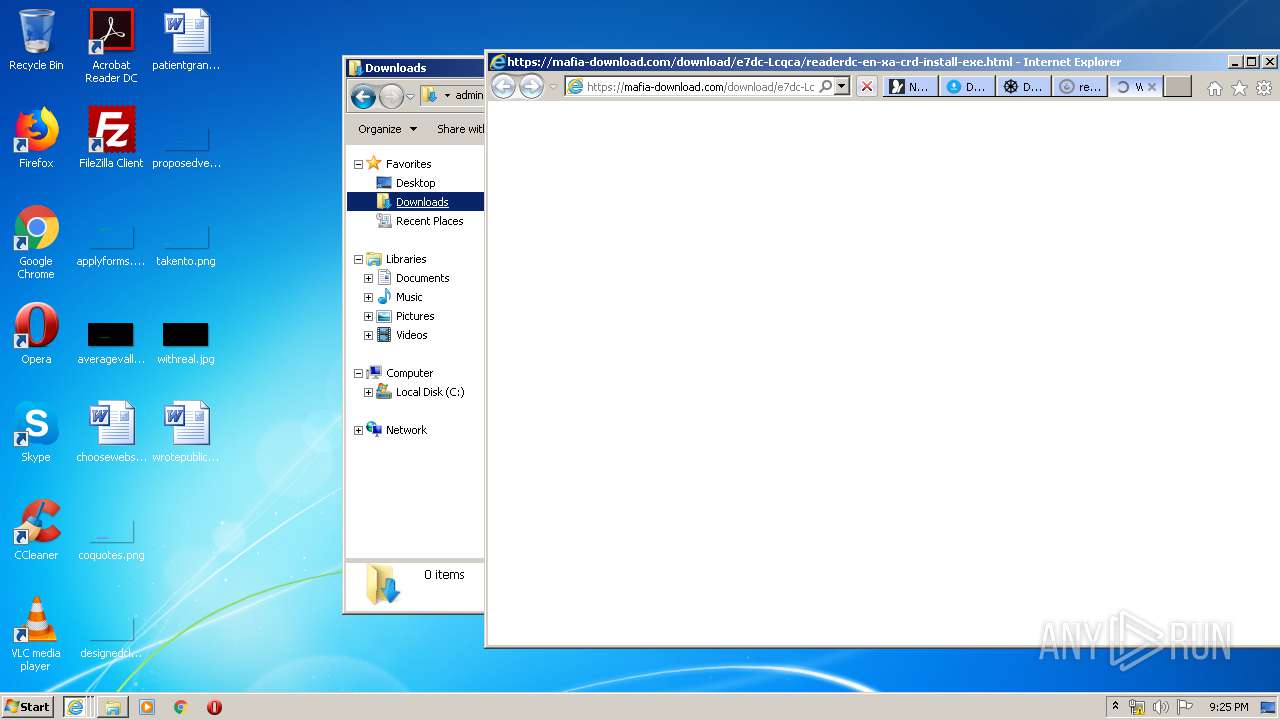Open address bar autocomplete dropdown in IE
This screenshot has width=1280, height=720.
pos(842,87)
